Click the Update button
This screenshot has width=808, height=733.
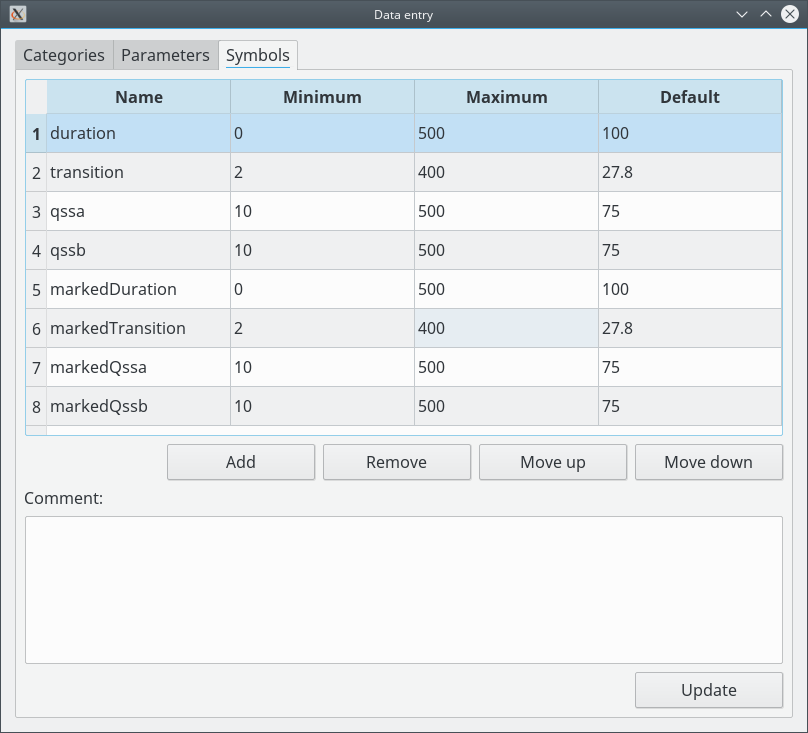[709, 690]
